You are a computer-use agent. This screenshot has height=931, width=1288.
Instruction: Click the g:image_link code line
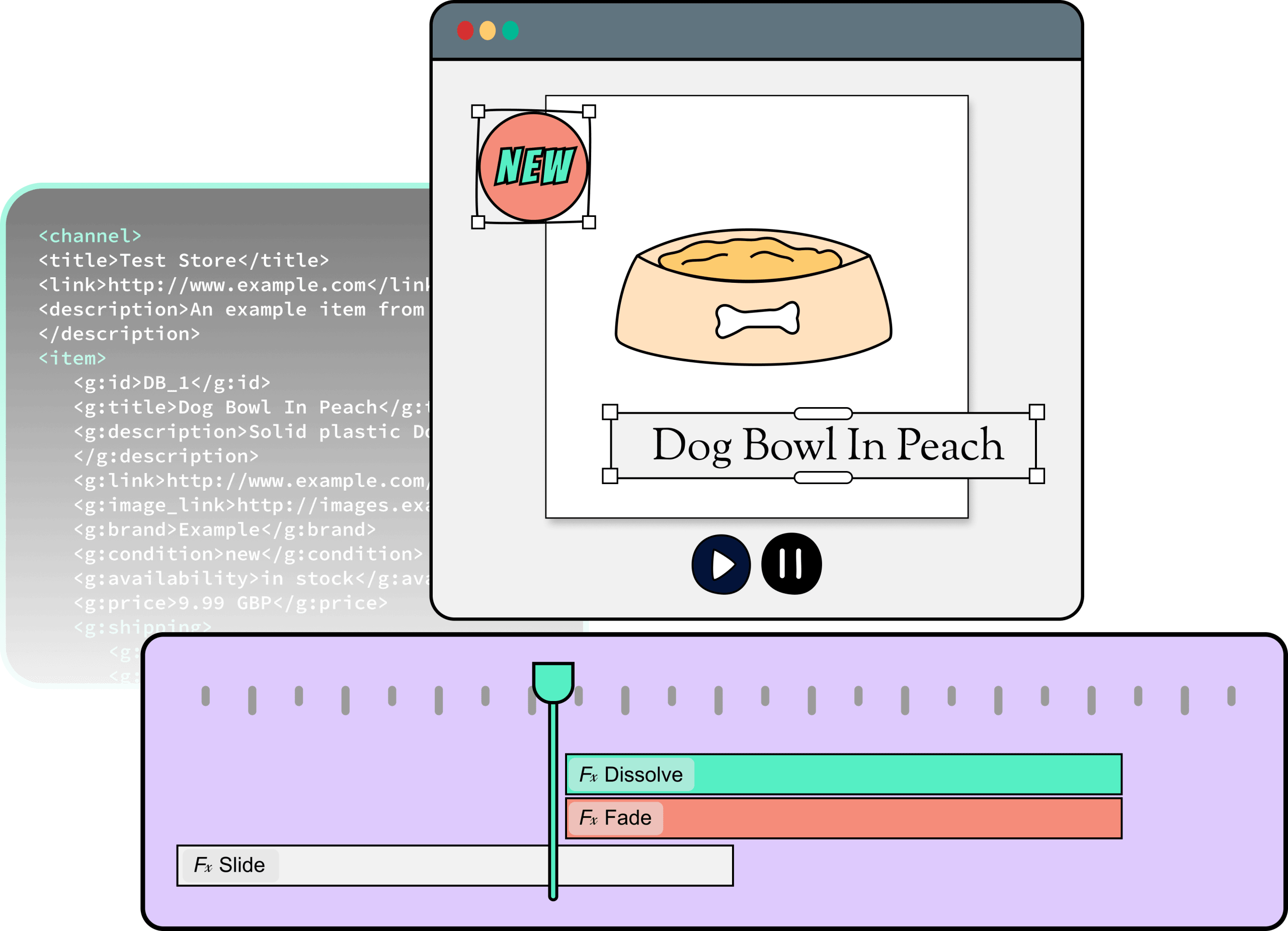pyautogui.click(x=252, y=506)
